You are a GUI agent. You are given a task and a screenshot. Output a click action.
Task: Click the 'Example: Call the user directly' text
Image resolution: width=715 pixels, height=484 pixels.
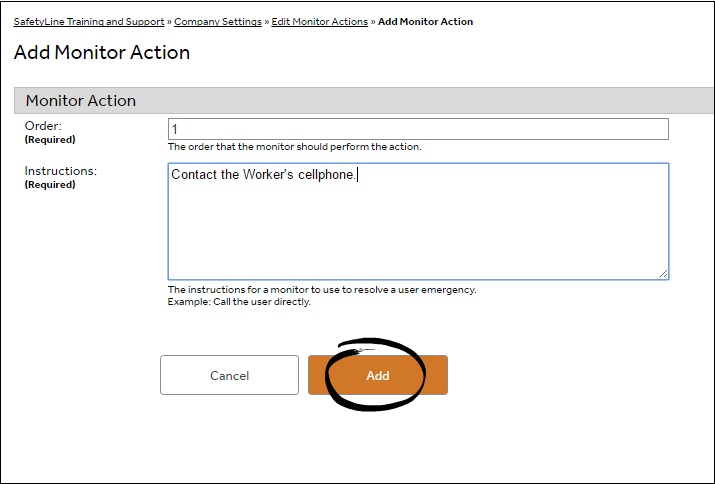coord(239,302)
